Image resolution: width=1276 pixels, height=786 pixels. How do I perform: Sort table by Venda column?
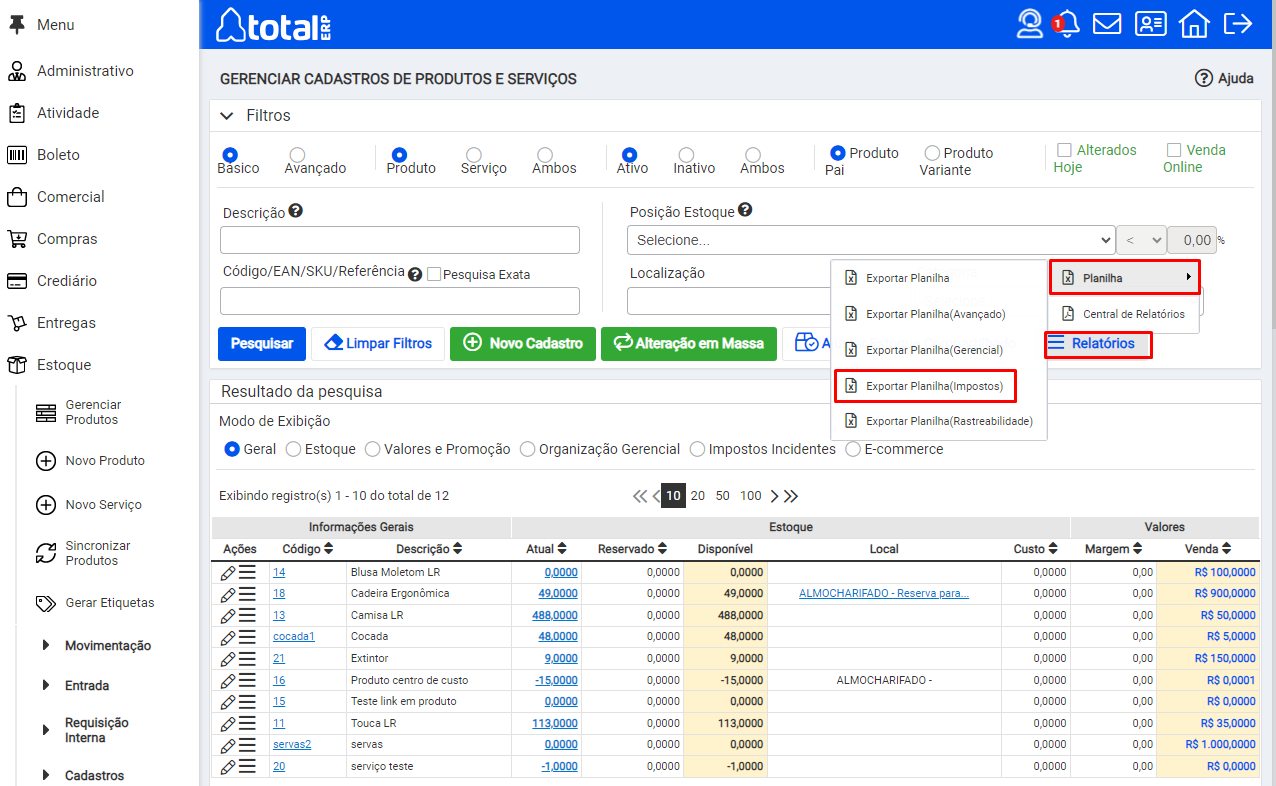point(1225,549)
